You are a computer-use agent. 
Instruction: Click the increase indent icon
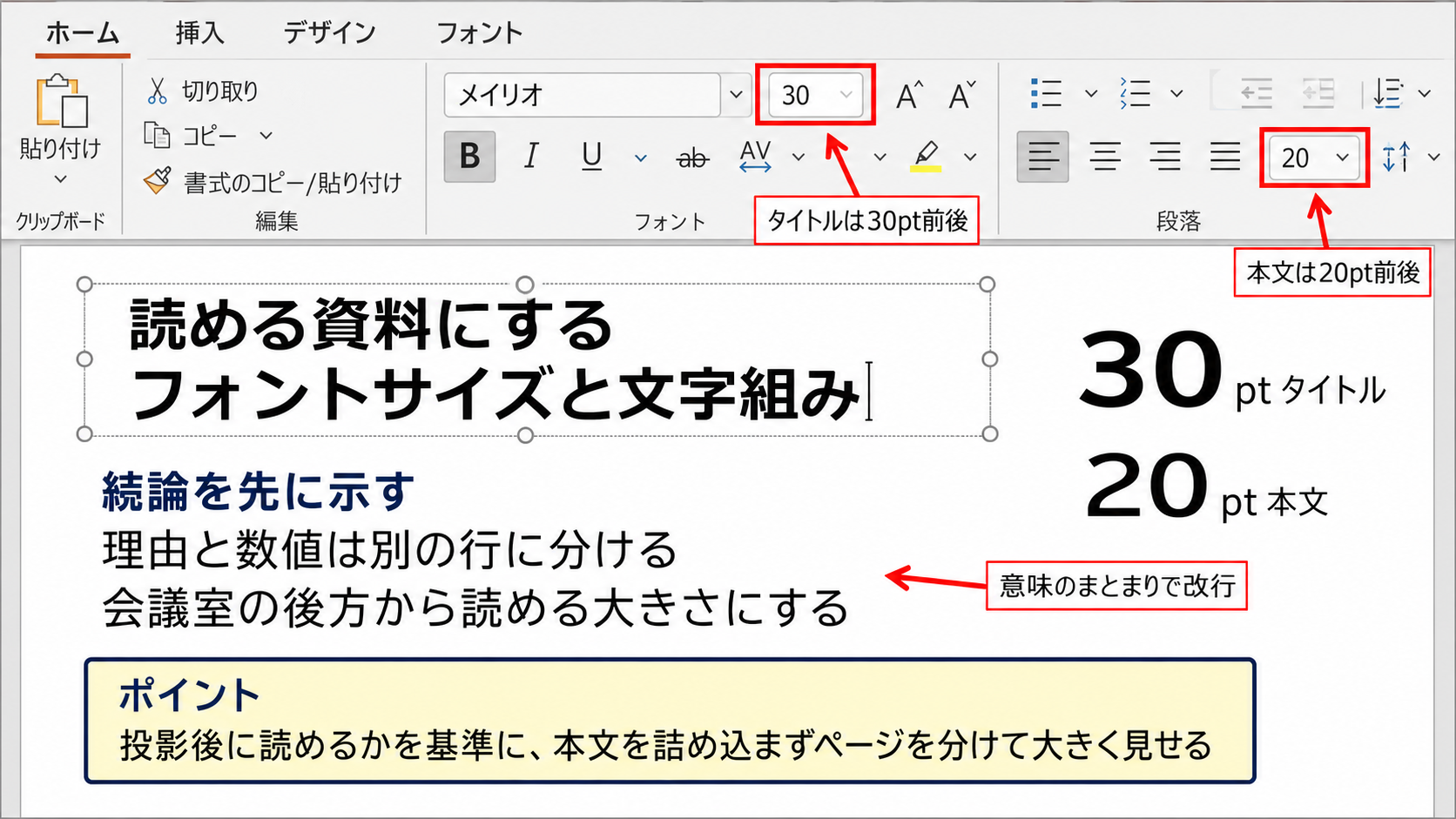tap(1318, 93)
